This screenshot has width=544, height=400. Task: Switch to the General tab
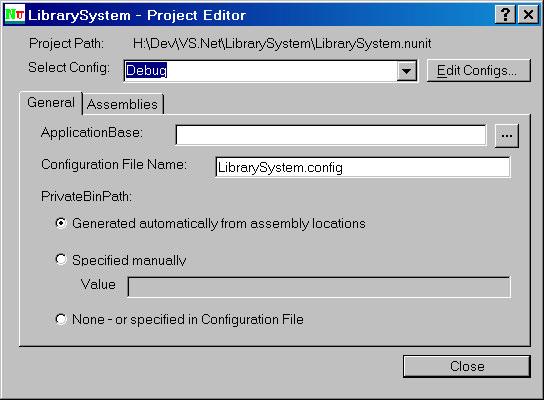click(x=51, y=103)
